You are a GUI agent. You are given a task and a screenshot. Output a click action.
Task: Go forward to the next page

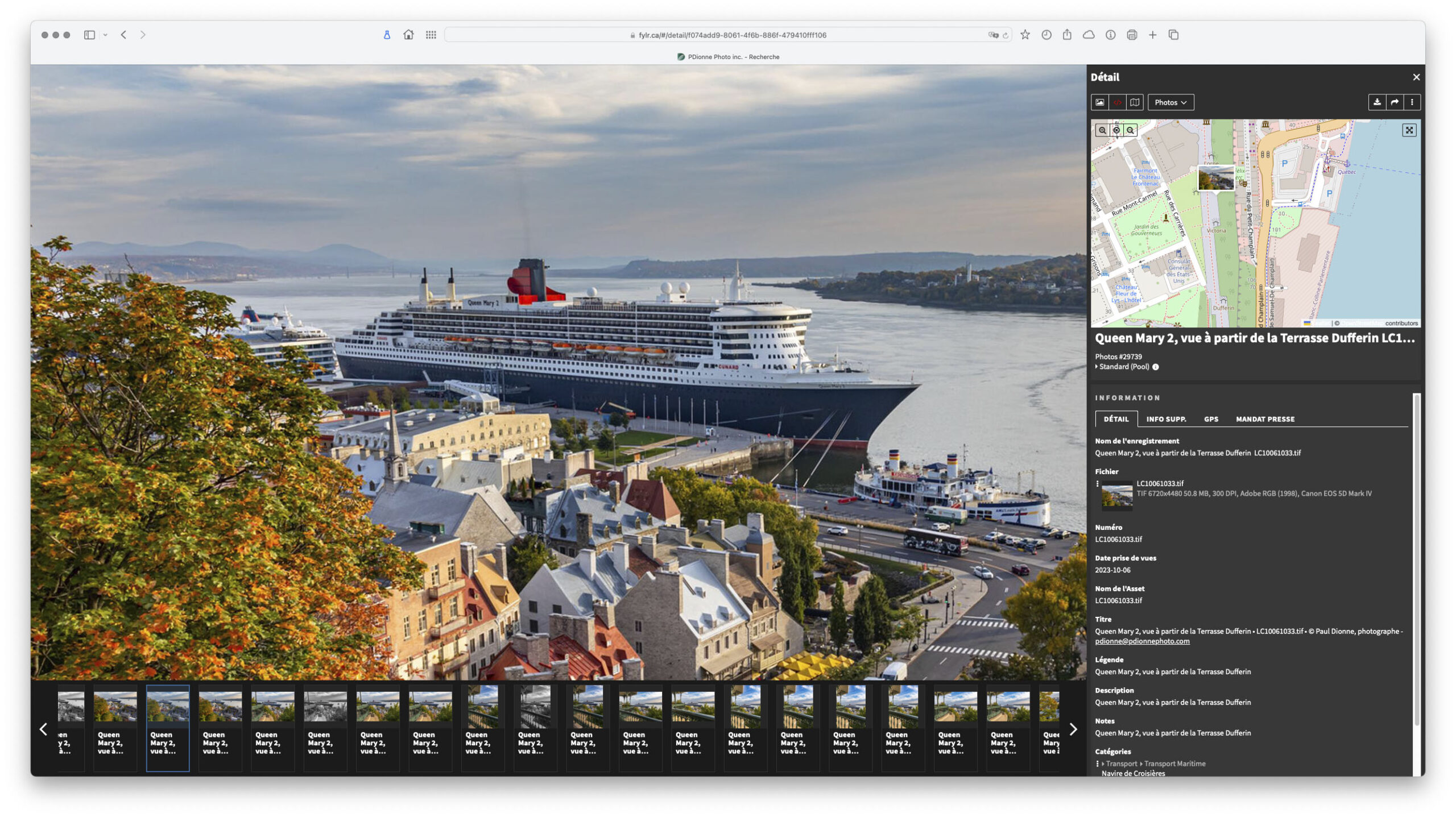pos(143,35)
